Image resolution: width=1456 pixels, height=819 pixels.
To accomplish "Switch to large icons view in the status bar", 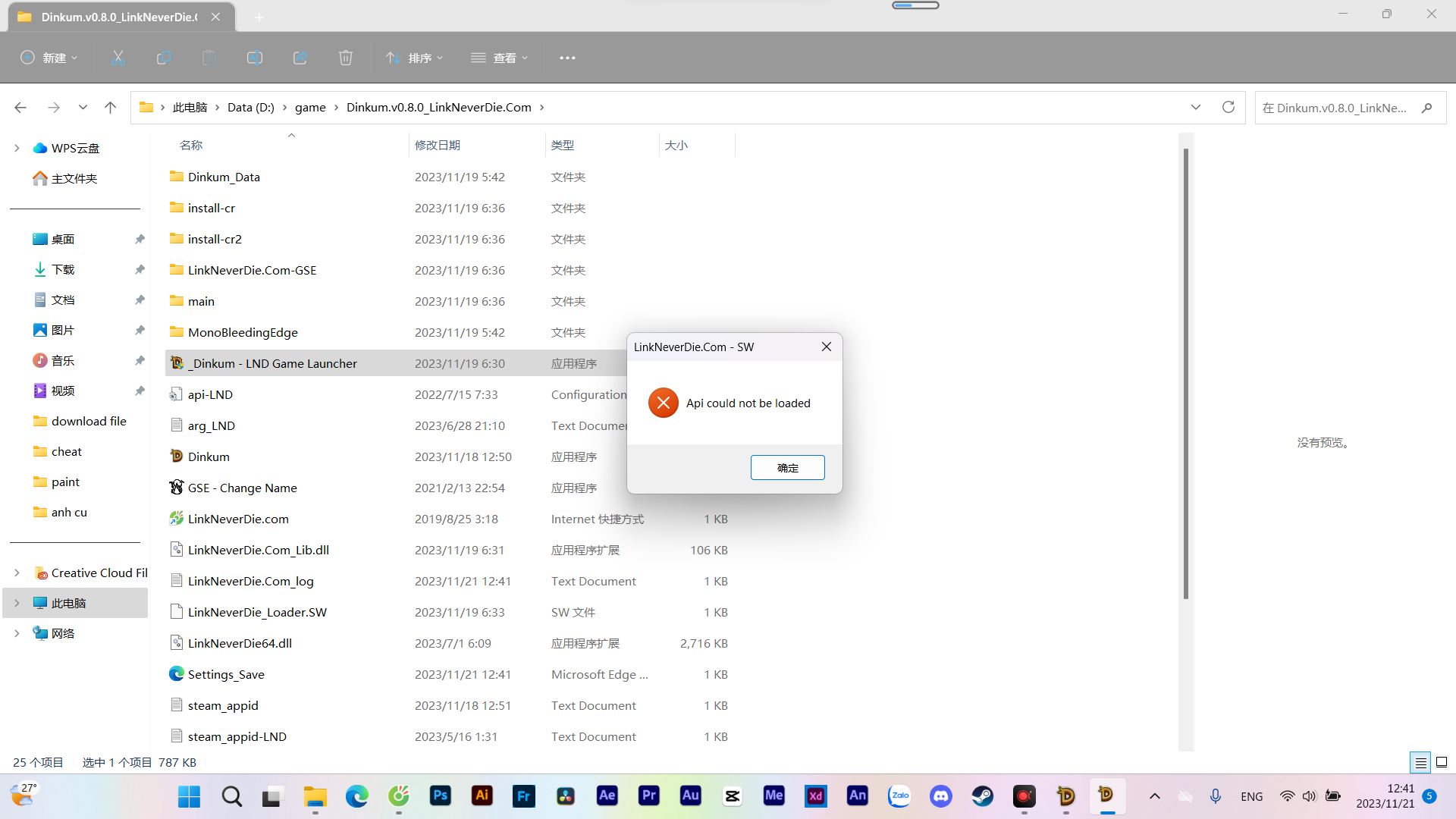I will coord(1440,762).
